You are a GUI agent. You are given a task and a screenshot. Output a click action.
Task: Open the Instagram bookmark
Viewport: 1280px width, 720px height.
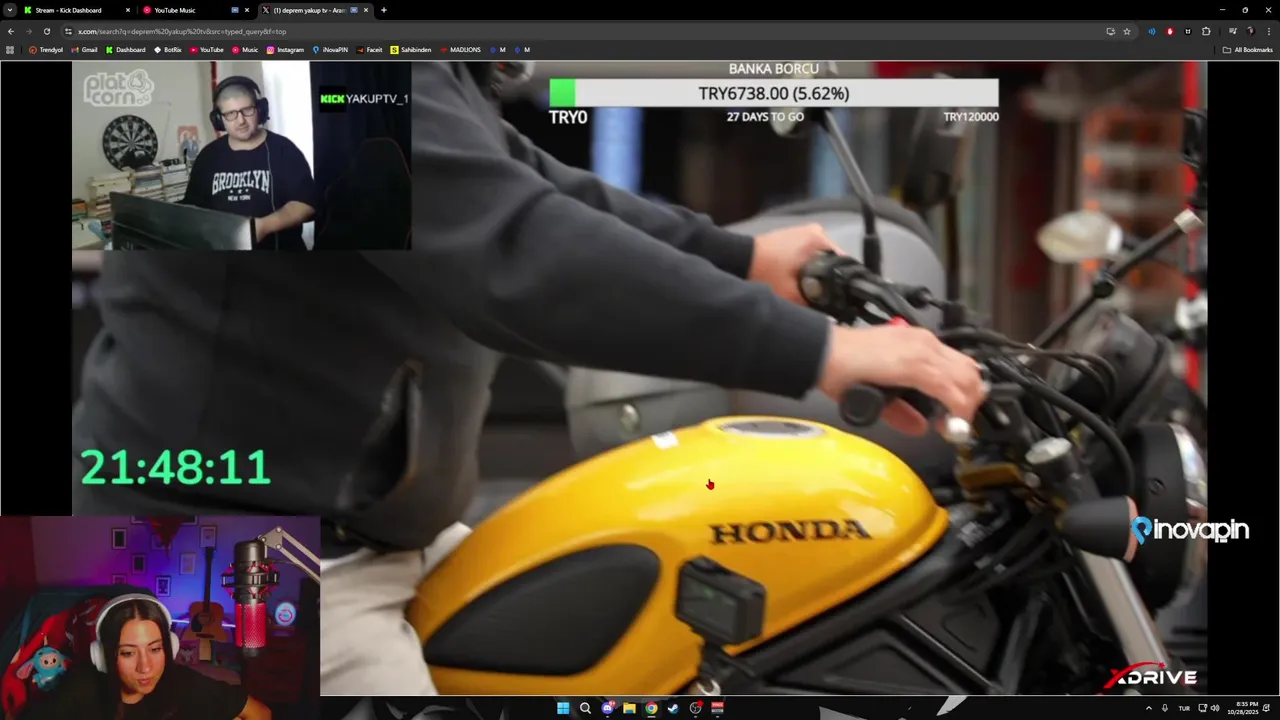pyautogui.click(x=285, y=49)
